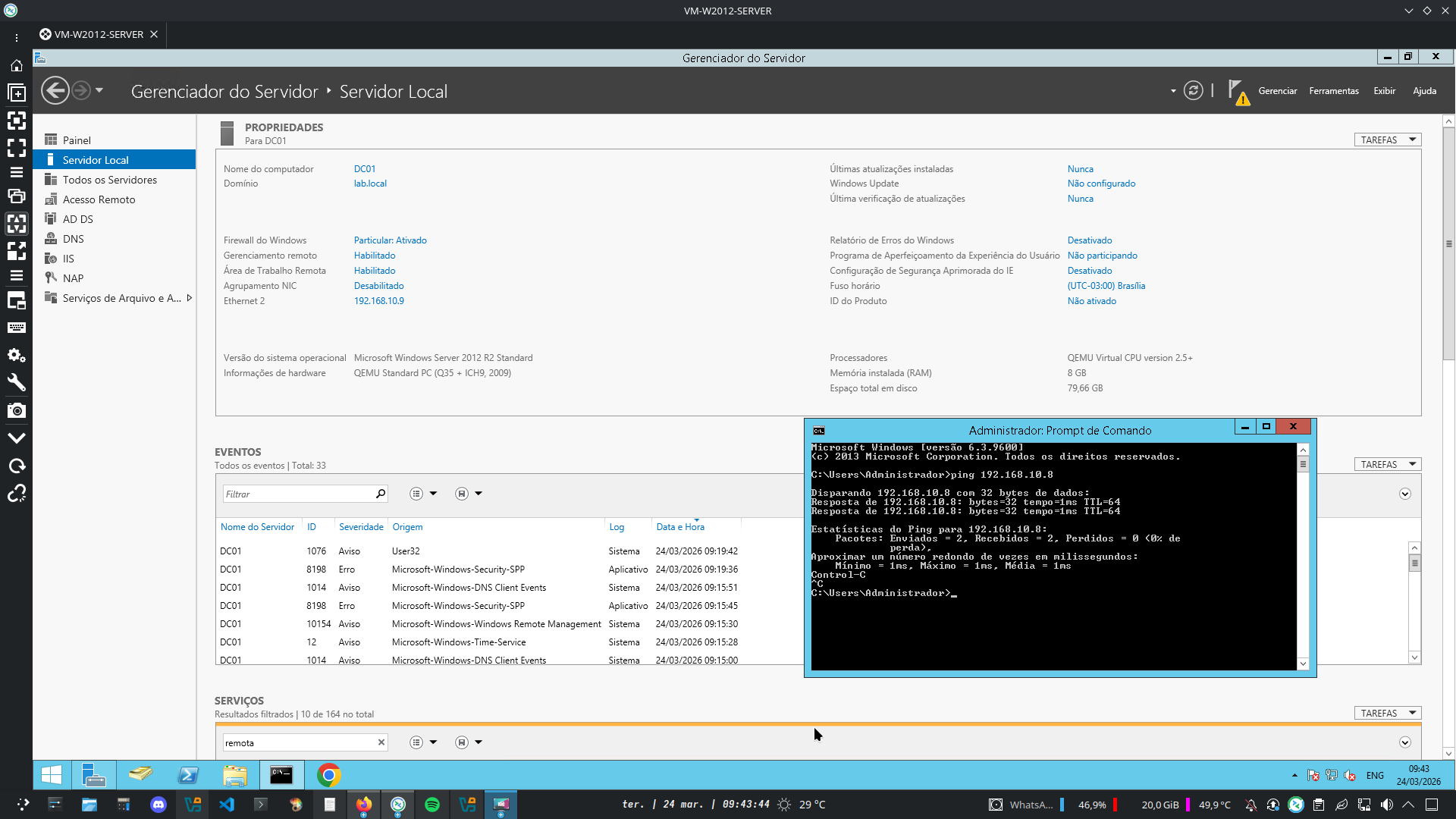Expand Serviços de Arquivo submenu arrow
Screen dimensions: 1456x819
coord(190,298)
